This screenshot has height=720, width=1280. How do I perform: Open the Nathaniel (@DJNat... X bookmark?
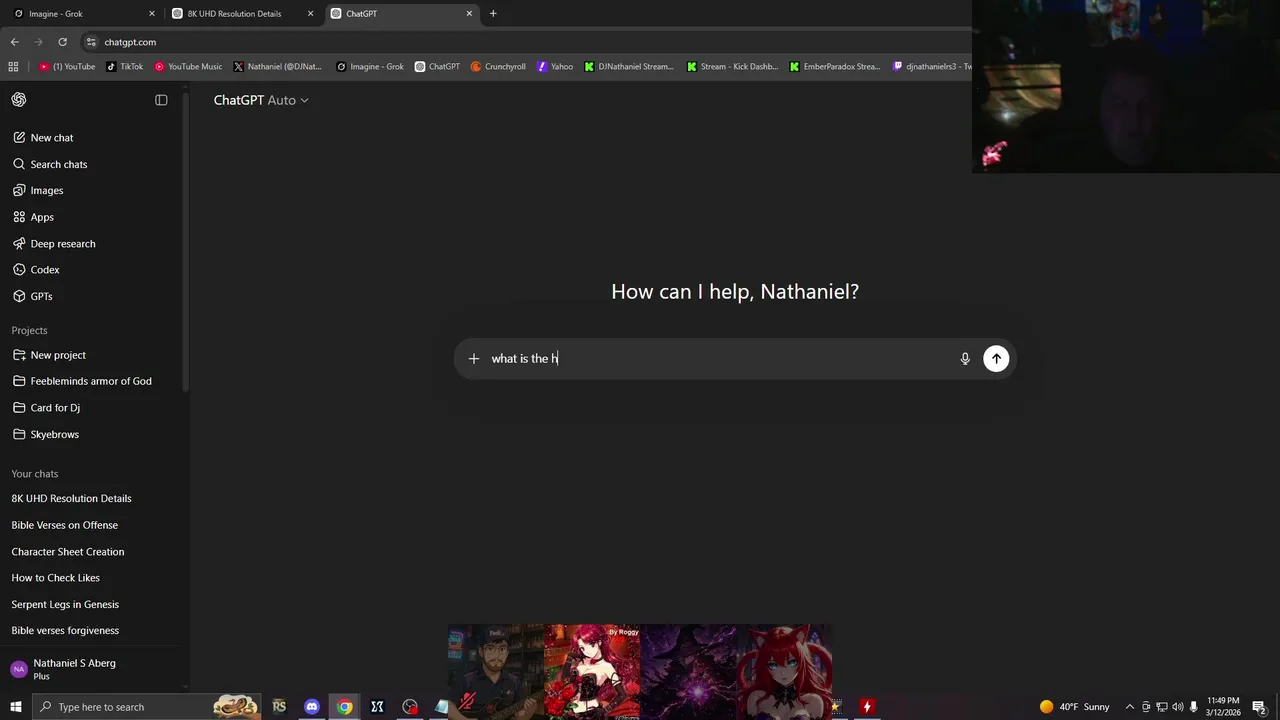click(278, 67)
